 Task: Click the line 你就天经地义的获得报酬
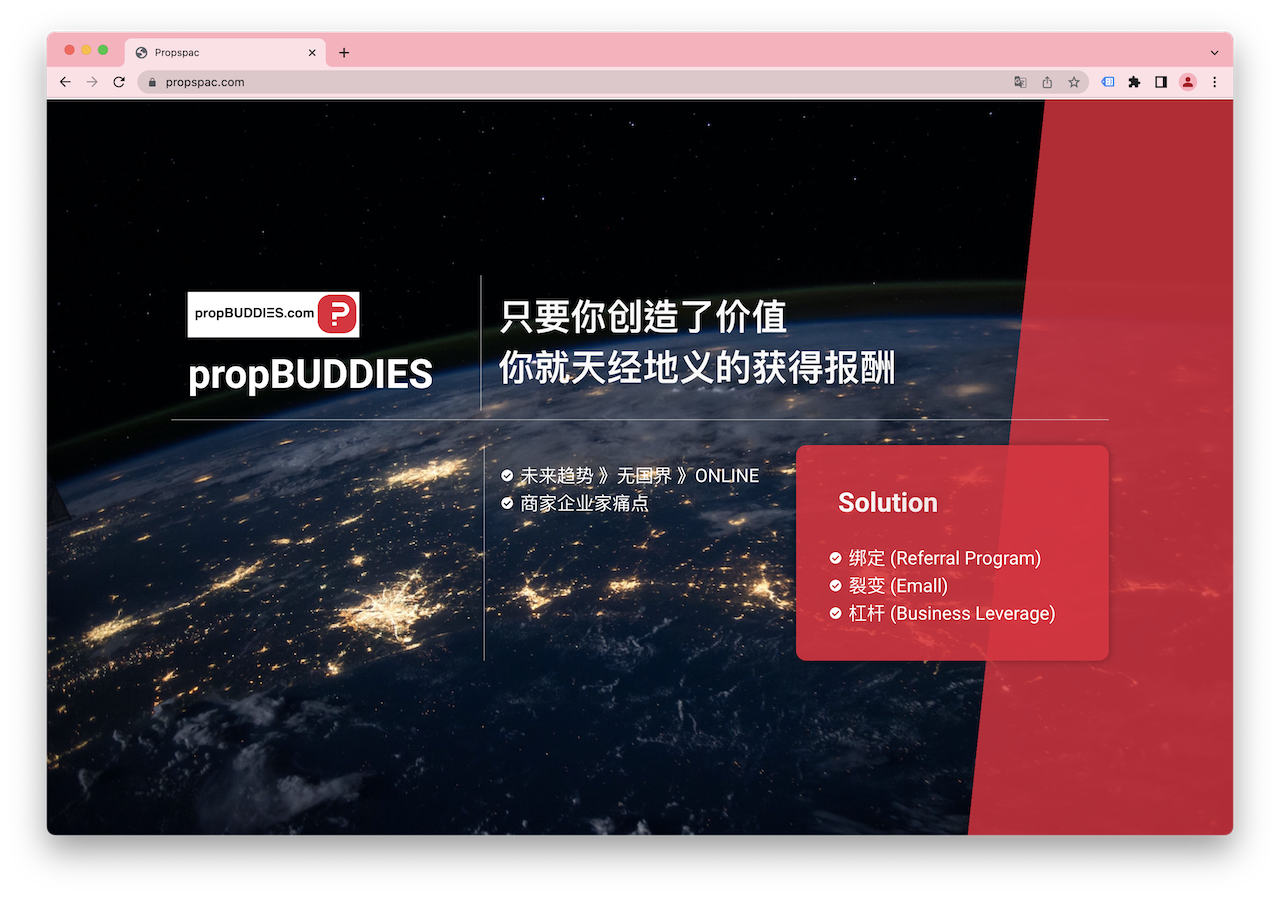(x=697, y=368)
